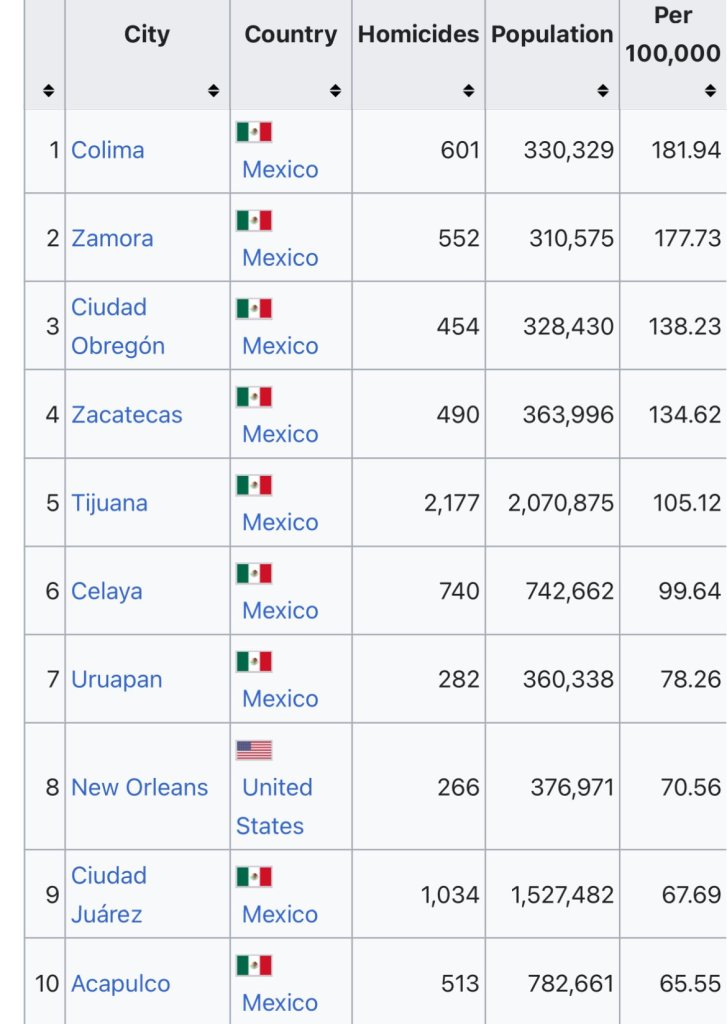Sort by Per 100,000 column arrows
This screenshot has width=727, height=1024.
coord(711,91)
